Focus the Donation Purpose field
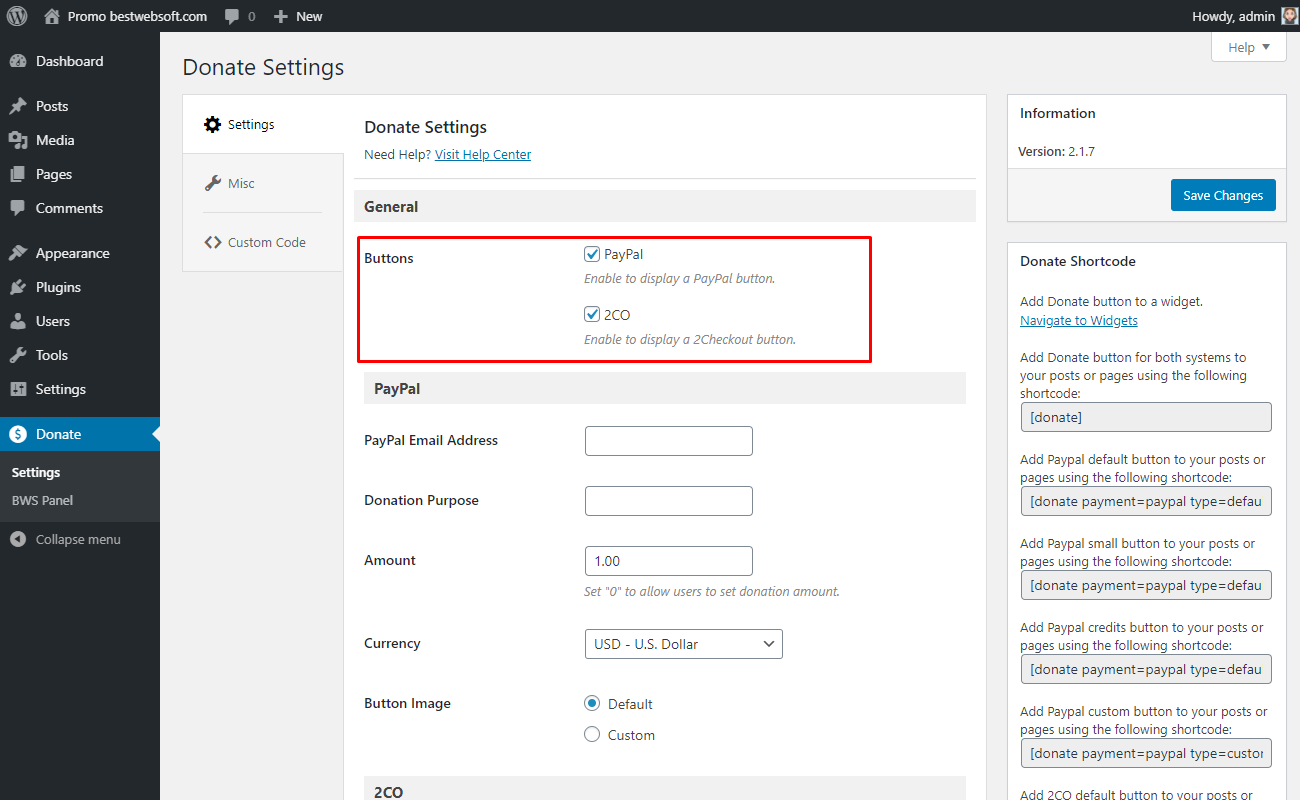 (668, 501)
